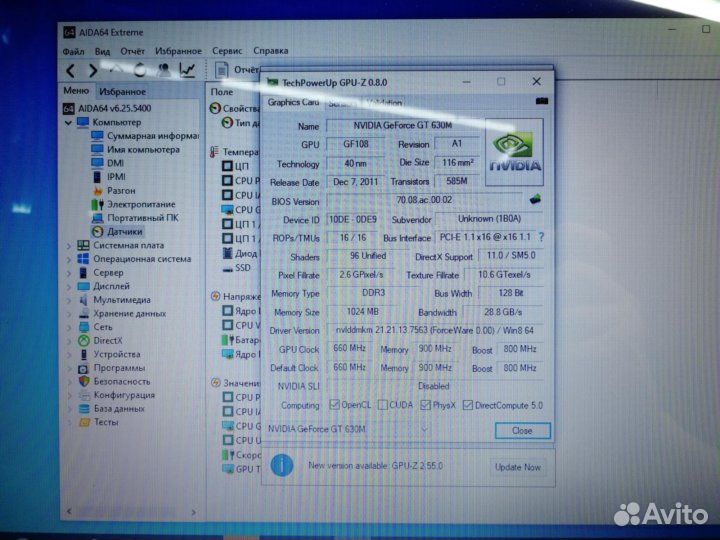The height and width of the screenshot is (540, 720).
Task: Open the IPMI item in the tree
Action: 108,177
